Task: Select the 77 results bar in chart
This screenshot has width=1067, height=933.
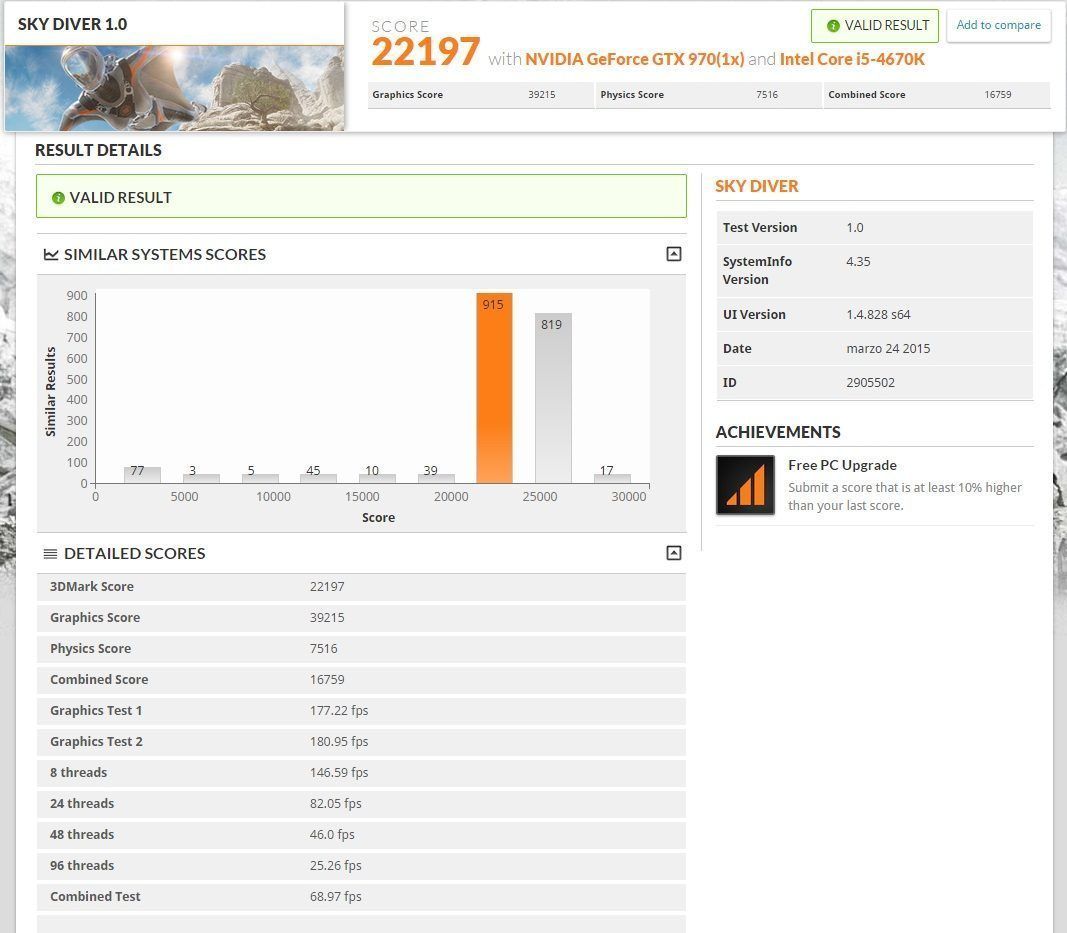Action: point(141,475)
